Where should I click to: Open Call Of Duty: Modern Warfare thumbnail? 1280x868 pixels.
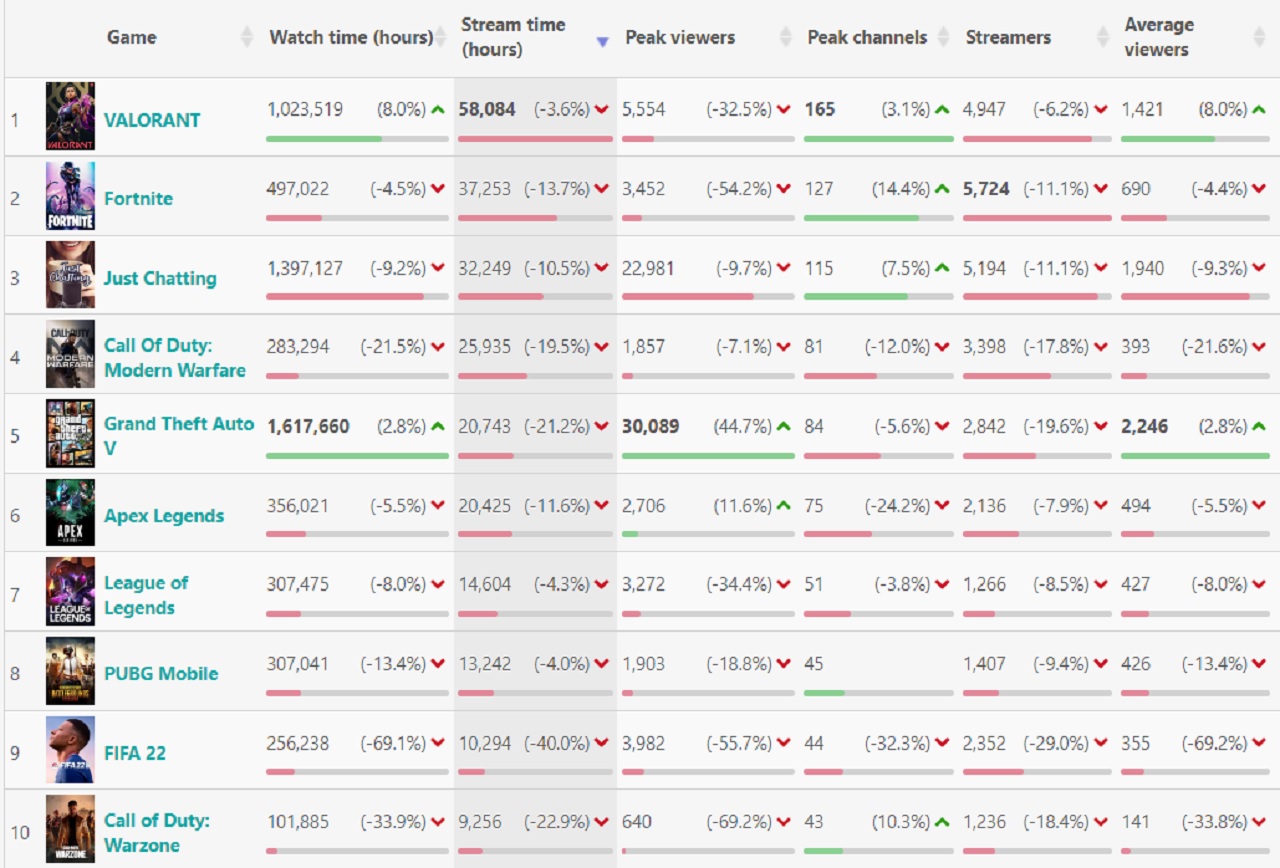tap(70, 354)
